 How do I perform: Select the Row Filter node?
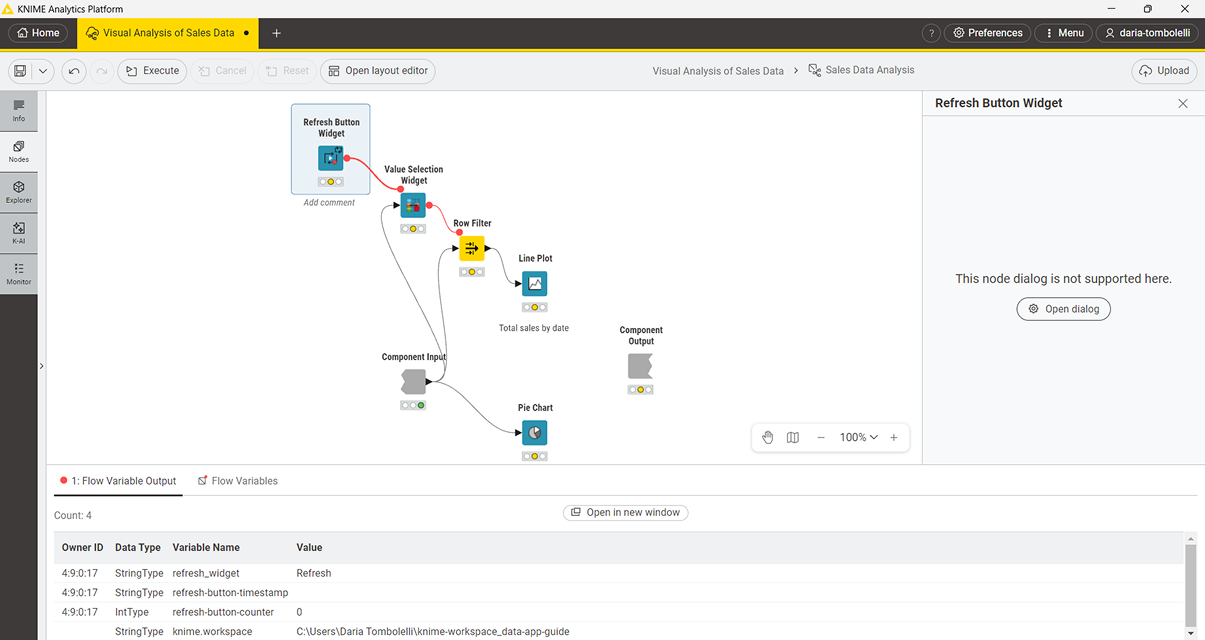(x=472, y=248)
